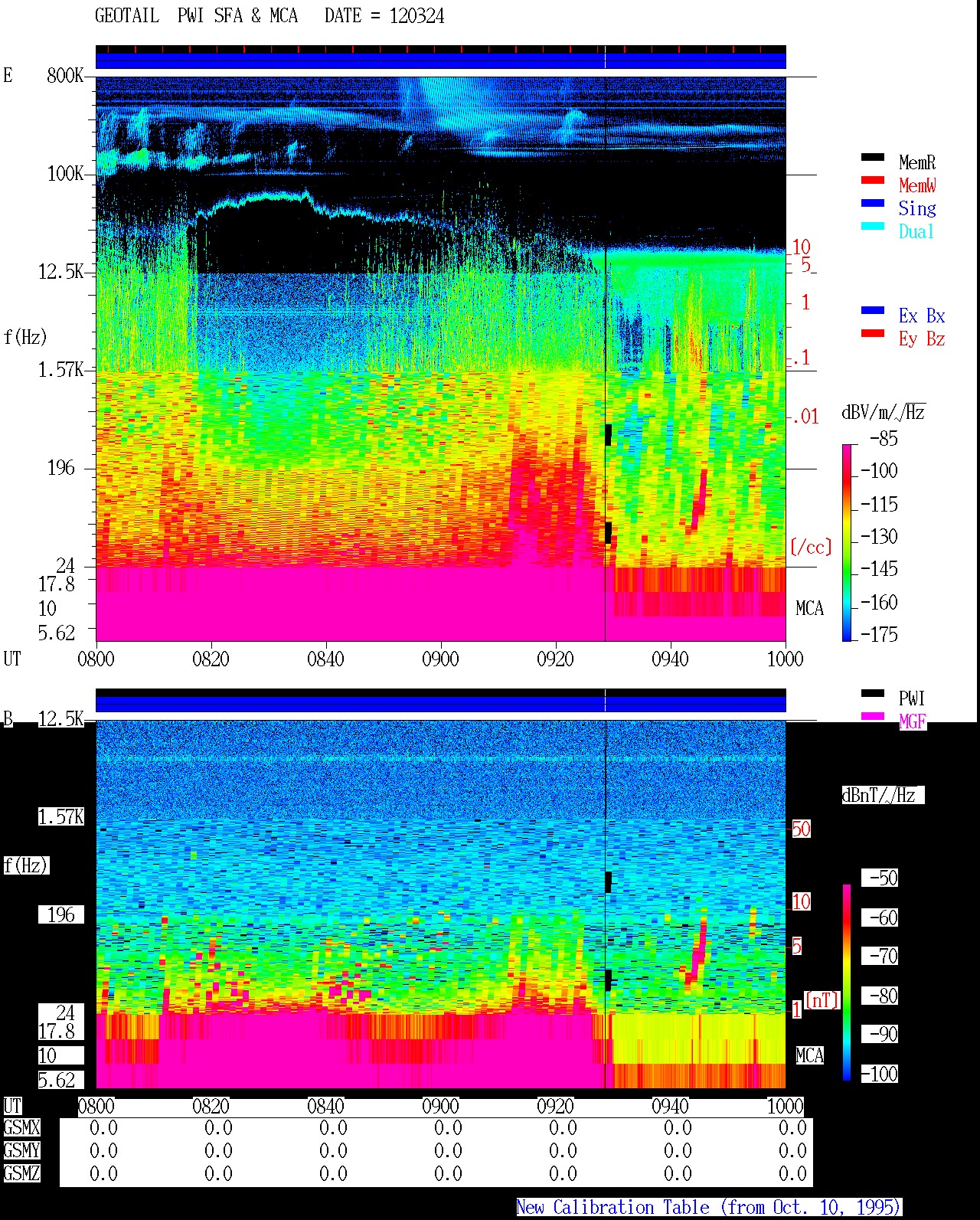Click the dBV/m/√Hz color scale bar
The width and height of the screenshot is (980, 1220).
coord(847,542)
